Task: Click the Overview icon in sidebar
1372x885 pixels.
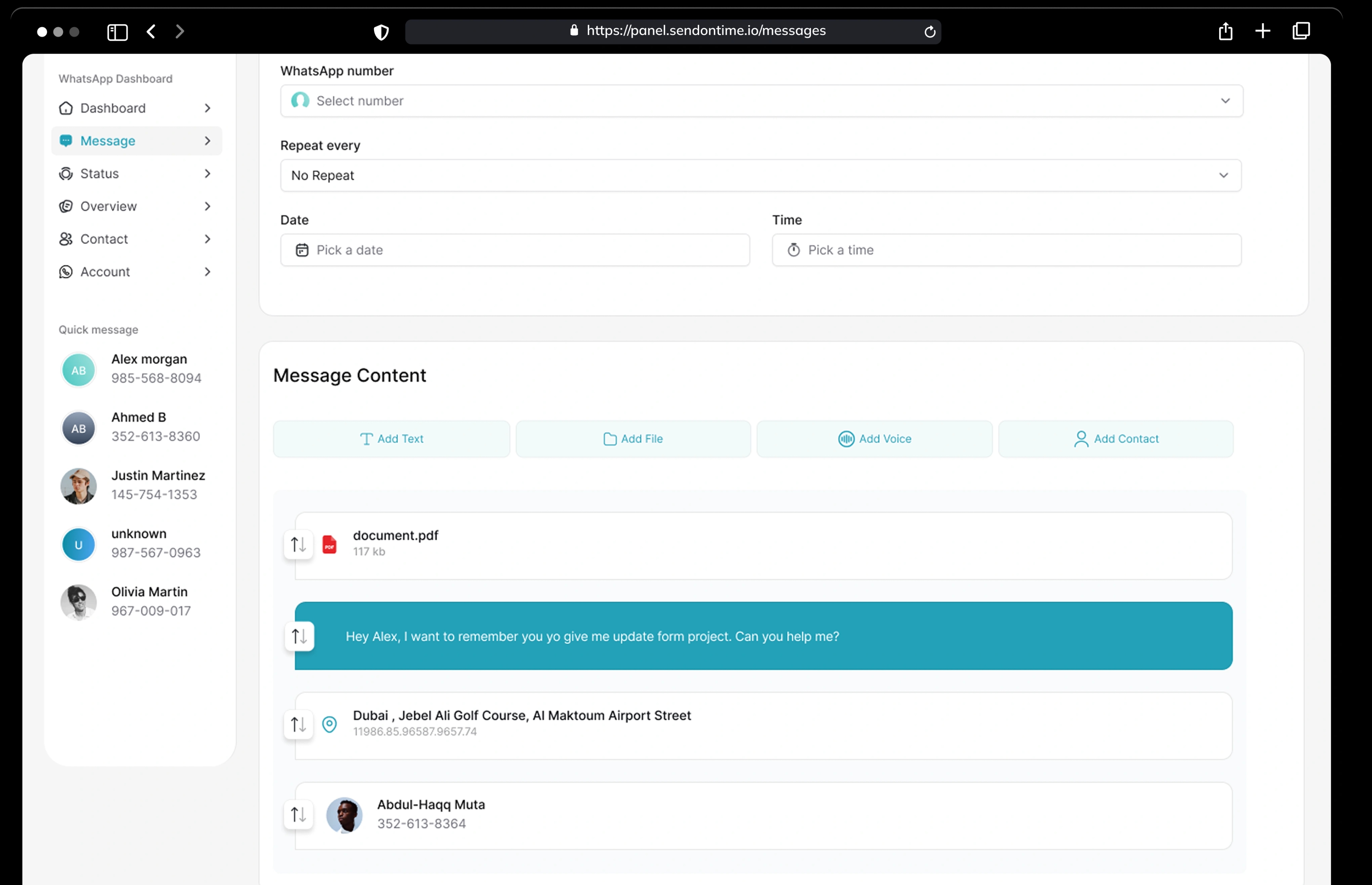Action: [x=66, y=206]
